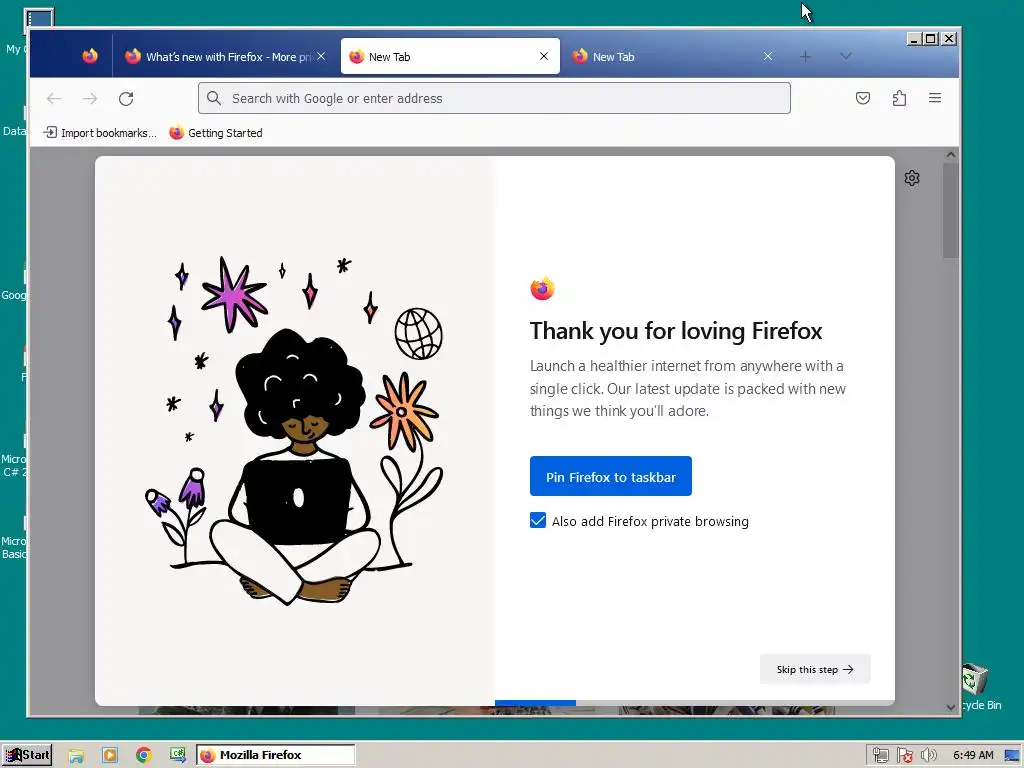Switch to the second New Tab tab

(673, 57)
